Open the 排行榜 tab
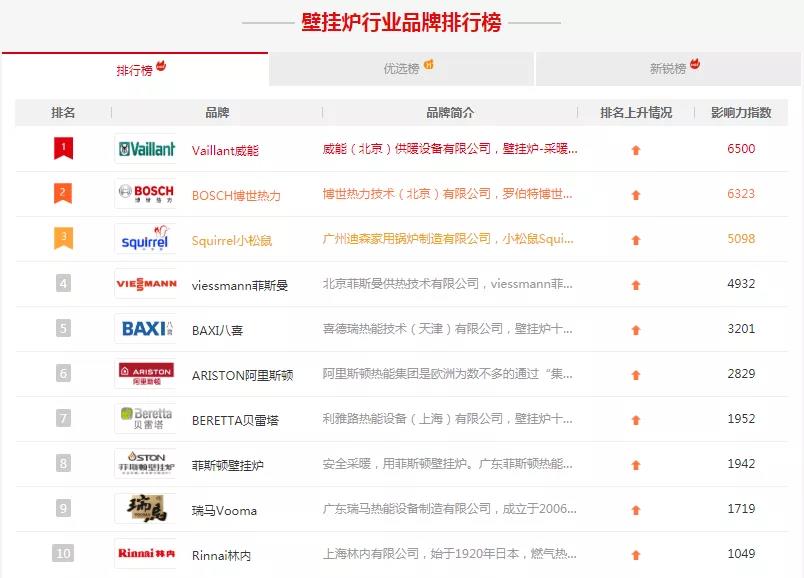 pos(135,69)
